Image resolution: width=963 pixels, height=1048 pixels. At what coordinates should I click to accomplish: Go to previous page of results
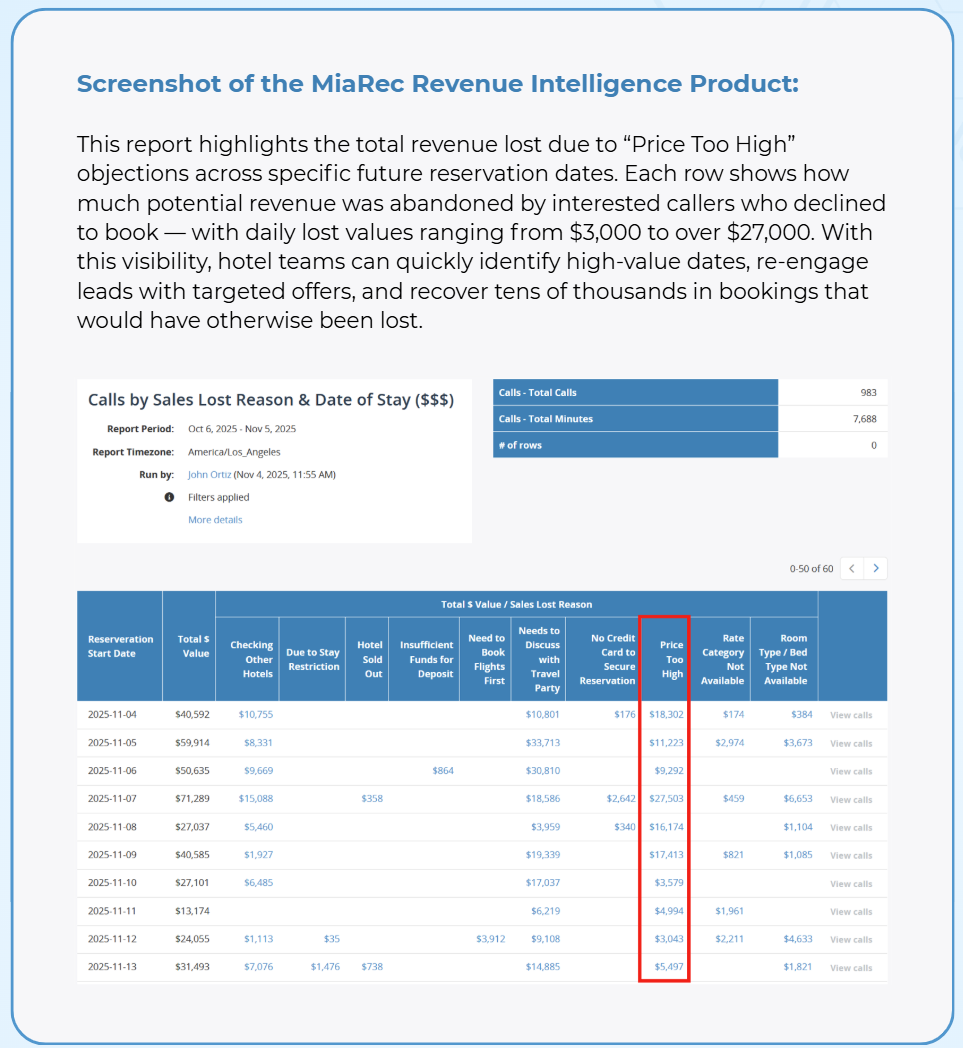tap(852, 568)
